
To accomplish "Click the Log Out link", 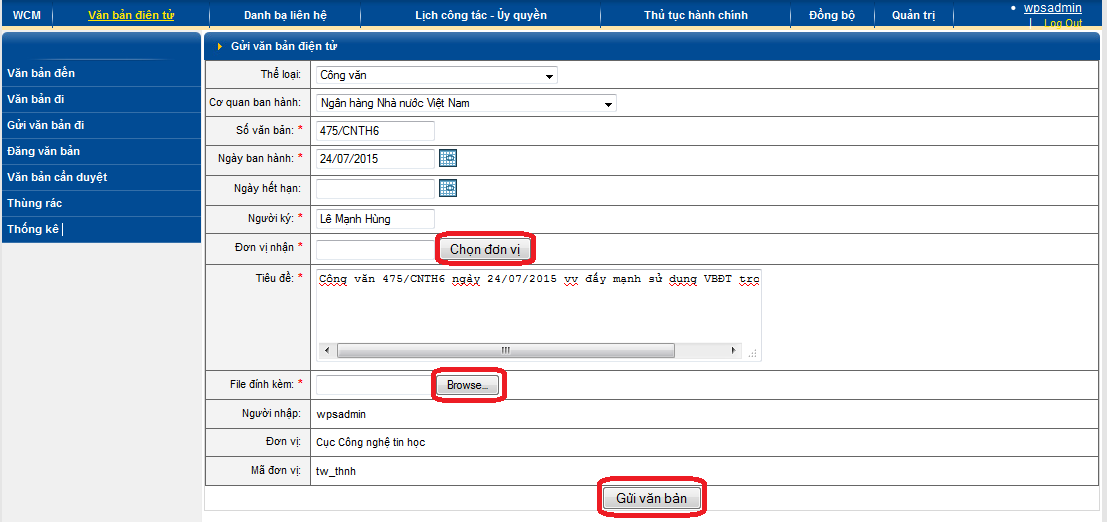I will [1062, 23].
